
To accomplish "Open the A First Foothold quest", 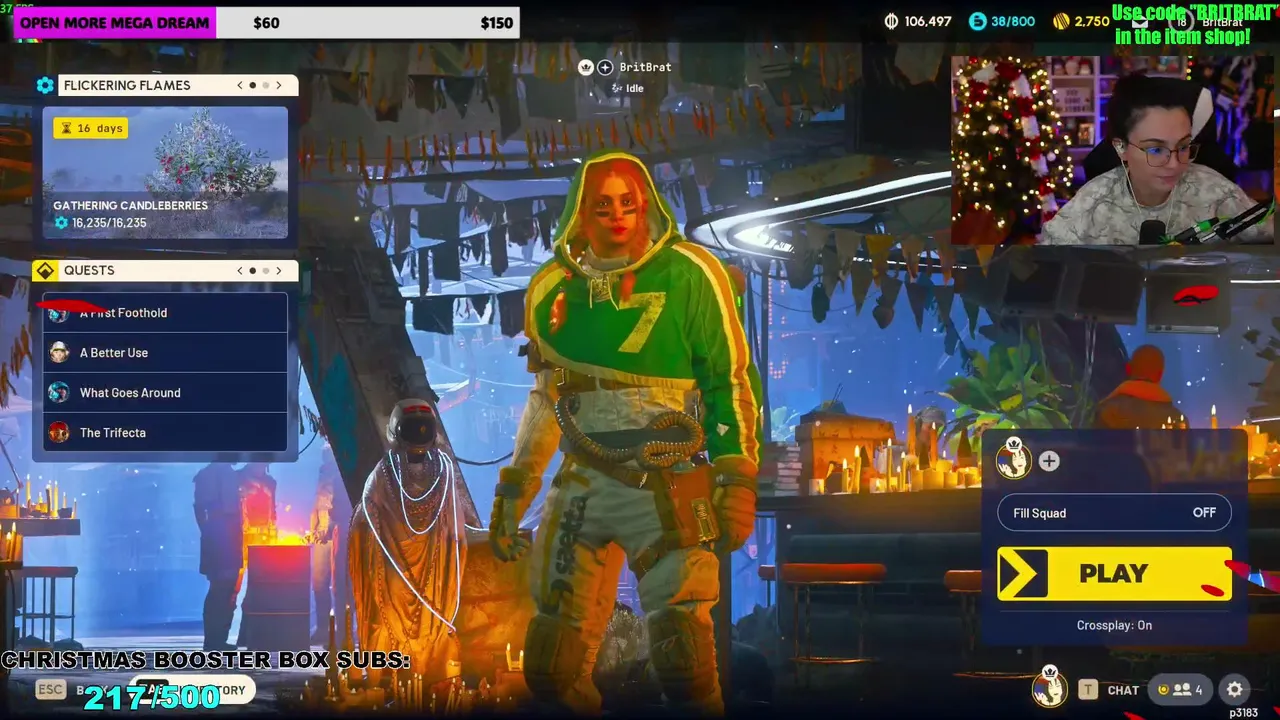I will coord(165,313).
